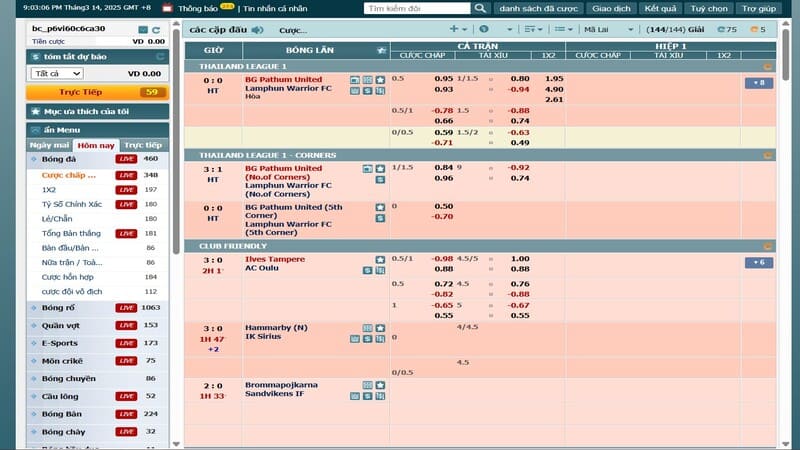This screenshot has width=800, height=450.
Task: Open the plus-icon dropdown in toolbar
Action: [458, 30]
